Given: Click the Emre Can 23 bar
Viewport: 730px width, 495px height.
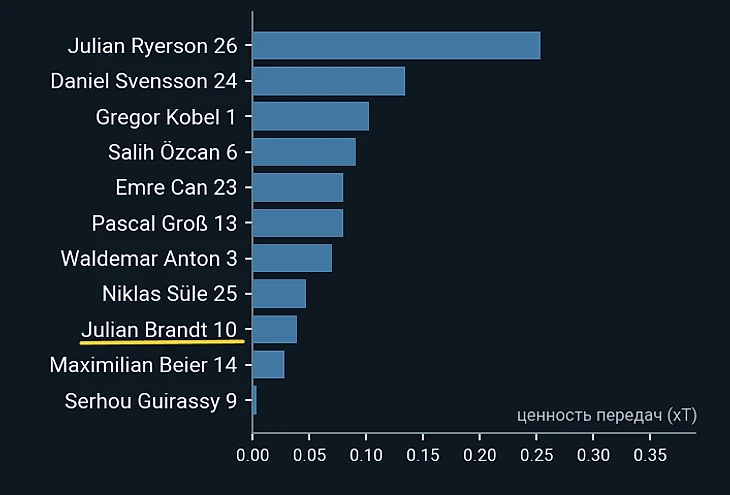Looking at the screenshot, I should click(298, 188).
